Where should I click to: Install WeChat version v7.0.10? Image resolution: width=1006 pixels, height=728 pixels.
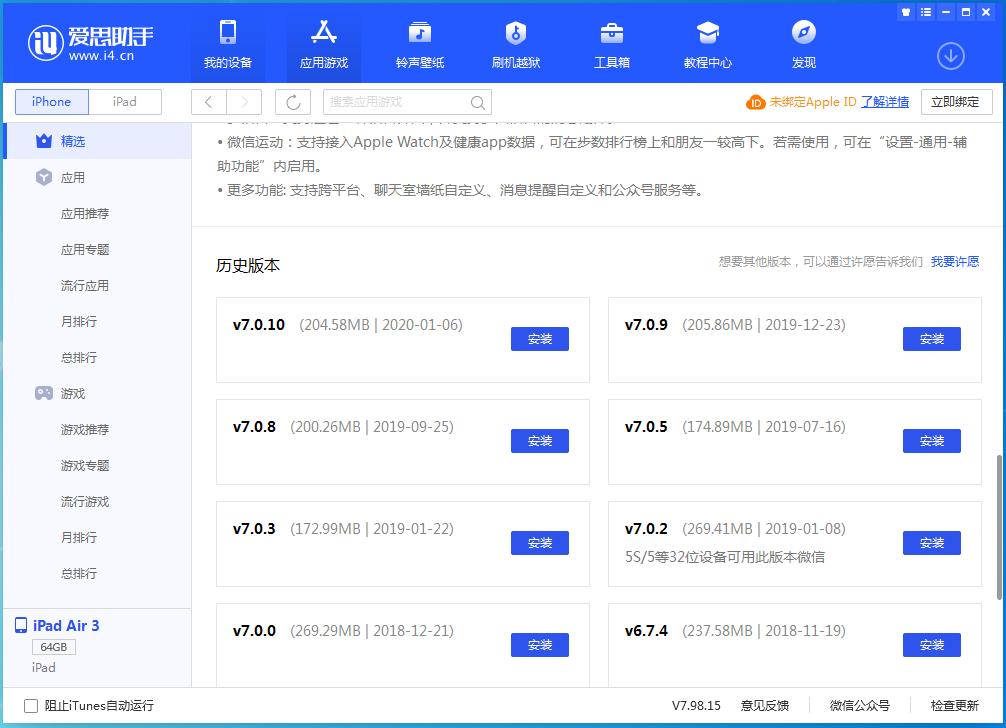point(540,339)
